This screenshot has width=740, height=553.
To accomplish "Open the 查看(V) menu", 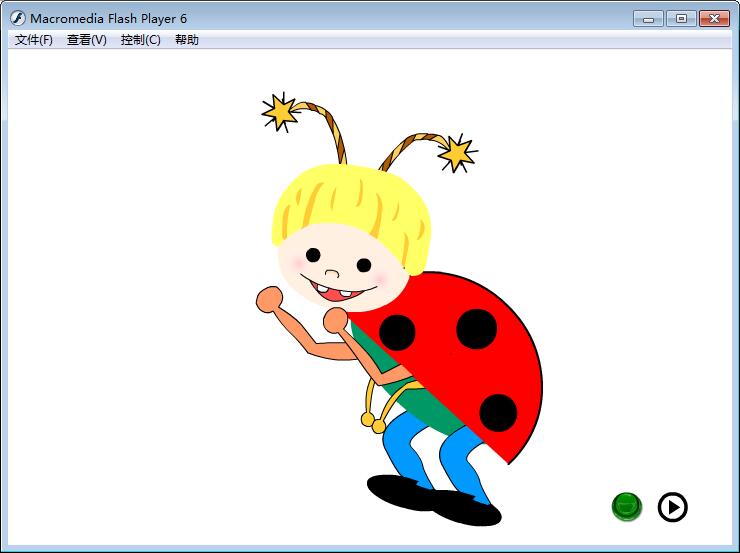I will point(87,40).
